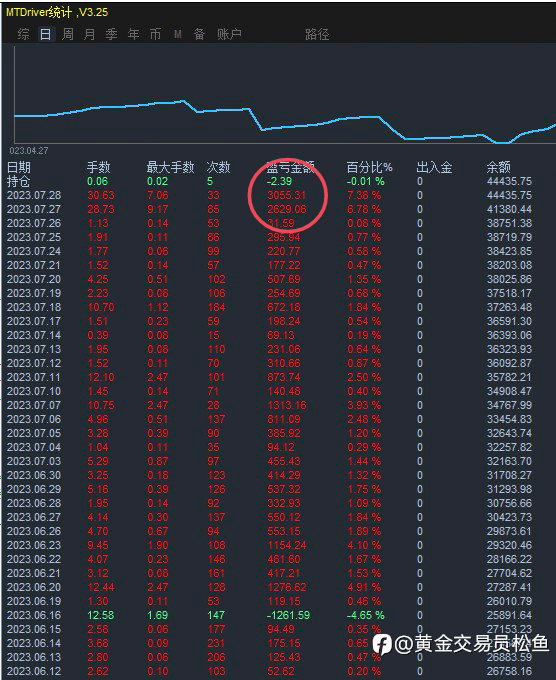Click the -2.39 position profit value

click(279, 181)
